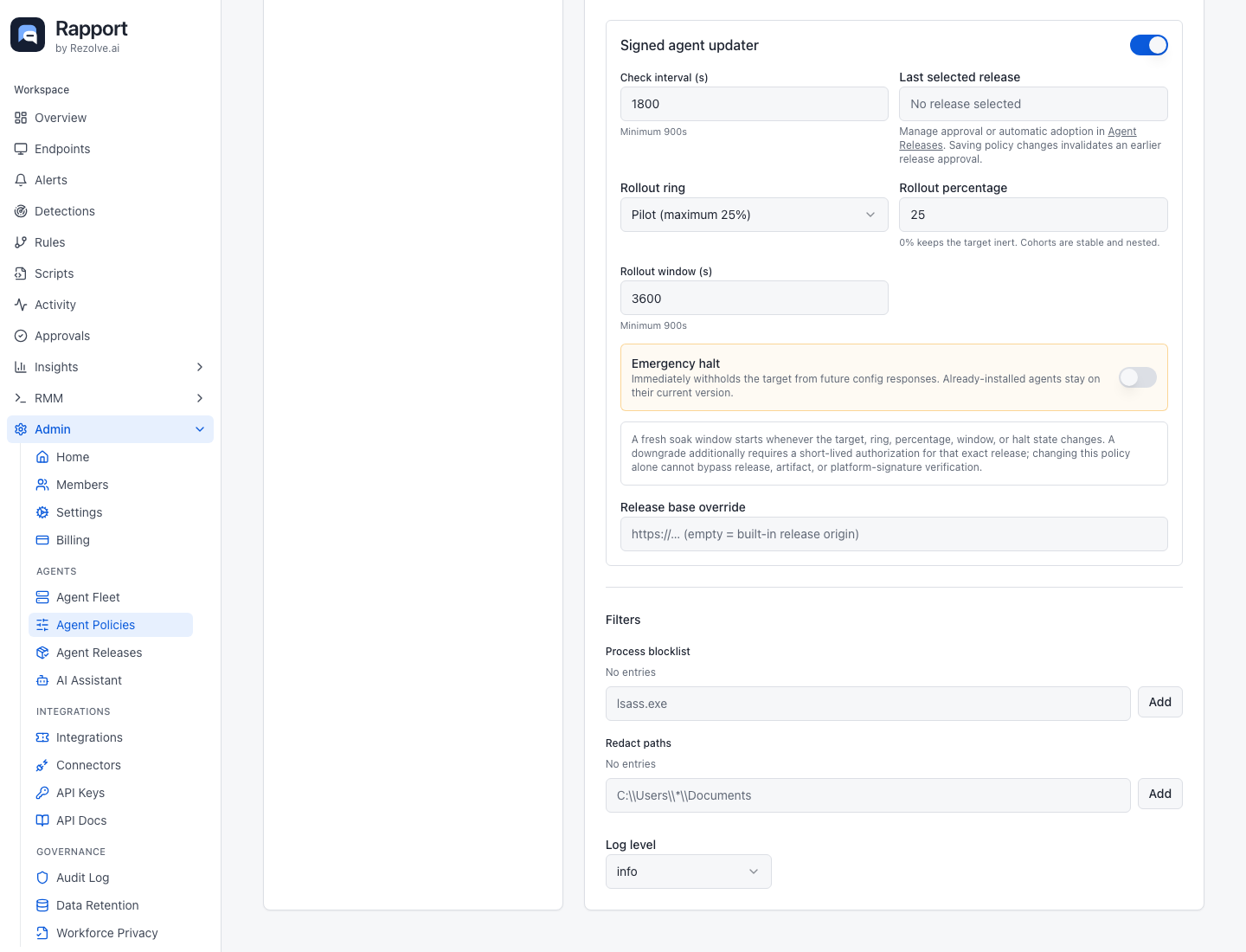Click the Admin Home house icon
The image size is (1246, 952).
click(x=42, y=457)
